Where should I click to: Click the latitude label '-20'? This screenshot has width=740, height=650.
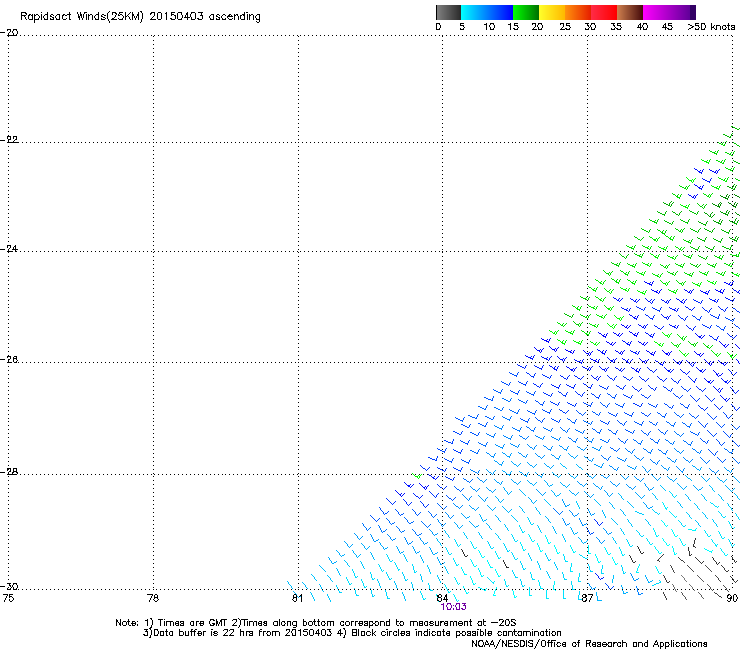click(9, 33)
